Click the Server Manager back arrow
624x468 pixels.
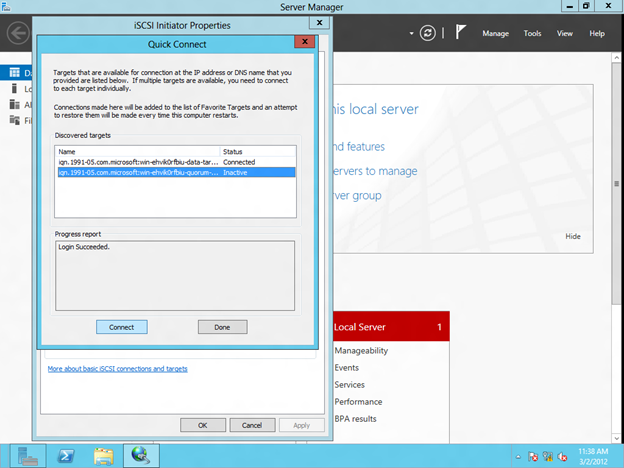pyautogui.click(x=16, y=33)
